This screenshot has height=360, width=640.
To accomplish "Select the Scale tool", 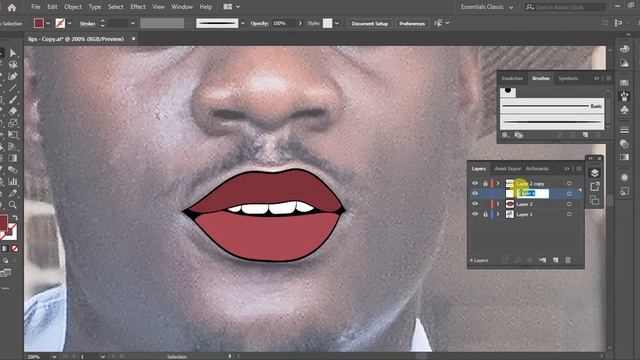I will tap(13, 122).
